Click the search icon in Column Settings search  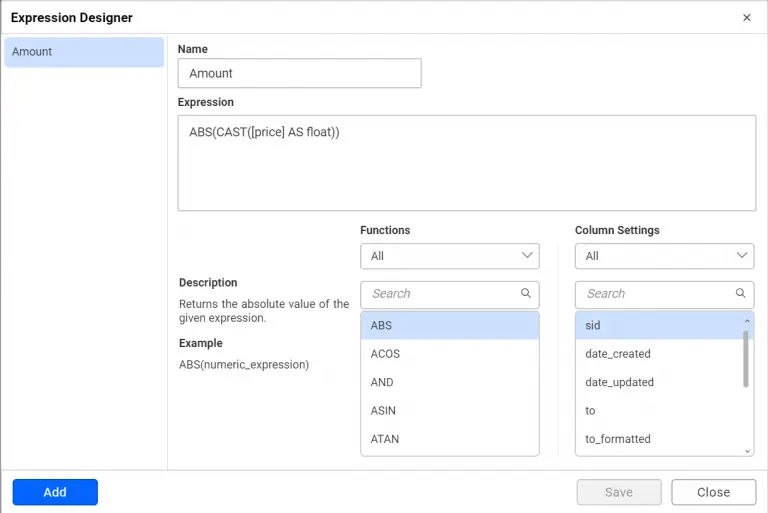point(741,294)
